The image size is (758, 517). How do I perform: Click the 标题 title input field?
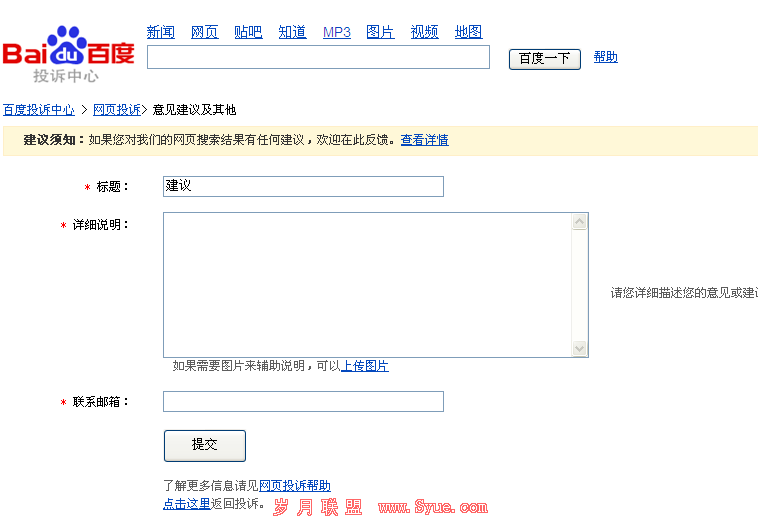(303, 187)
